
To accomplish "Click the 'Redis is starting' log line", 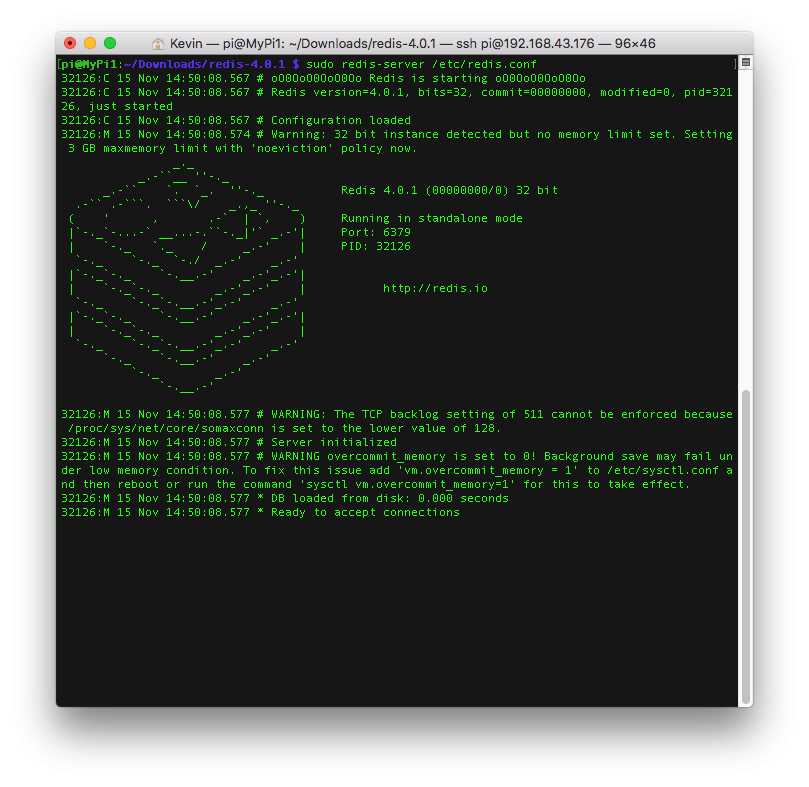I will tap(323, 78).
